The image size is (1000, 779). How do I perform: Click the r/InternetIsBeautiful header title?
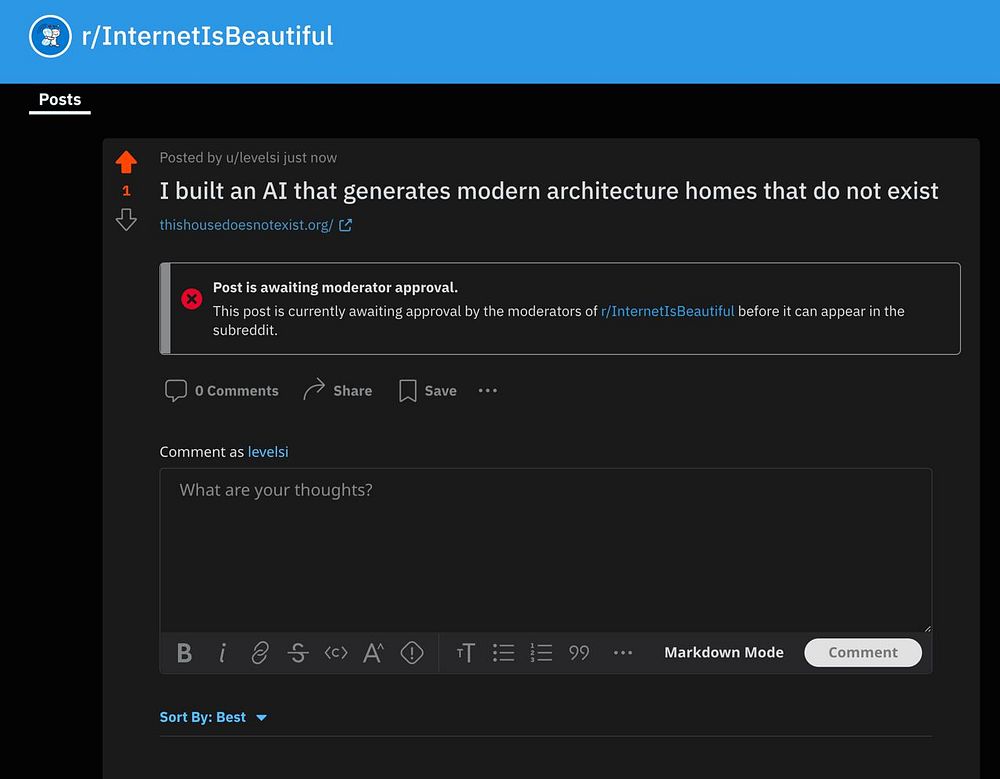click(x=207, y=36)
